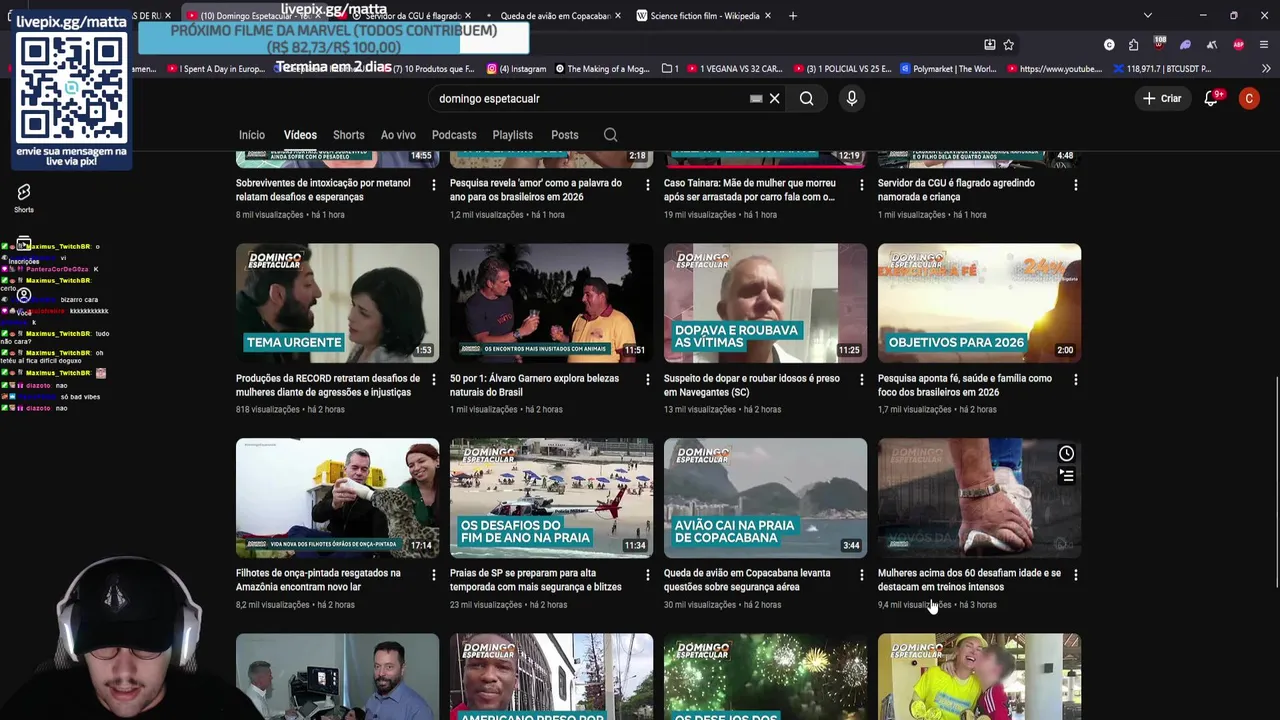Bookmark this page with the star icon
The height and width of the screenshot is (720, 1280).
[x=1008, y=44]
